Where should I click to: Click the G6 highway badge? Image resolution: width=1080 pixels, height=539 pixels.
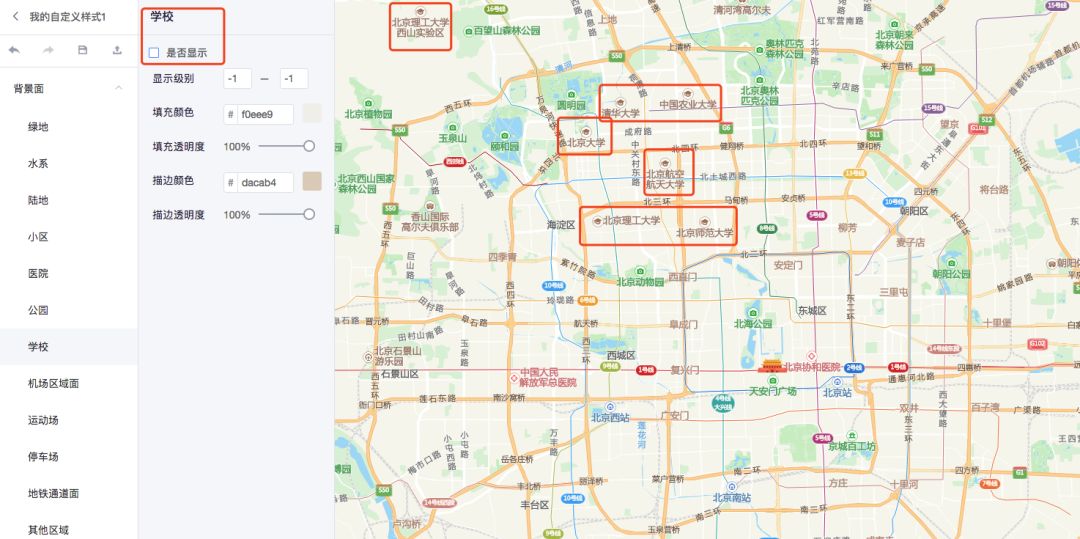click(725, 128)
